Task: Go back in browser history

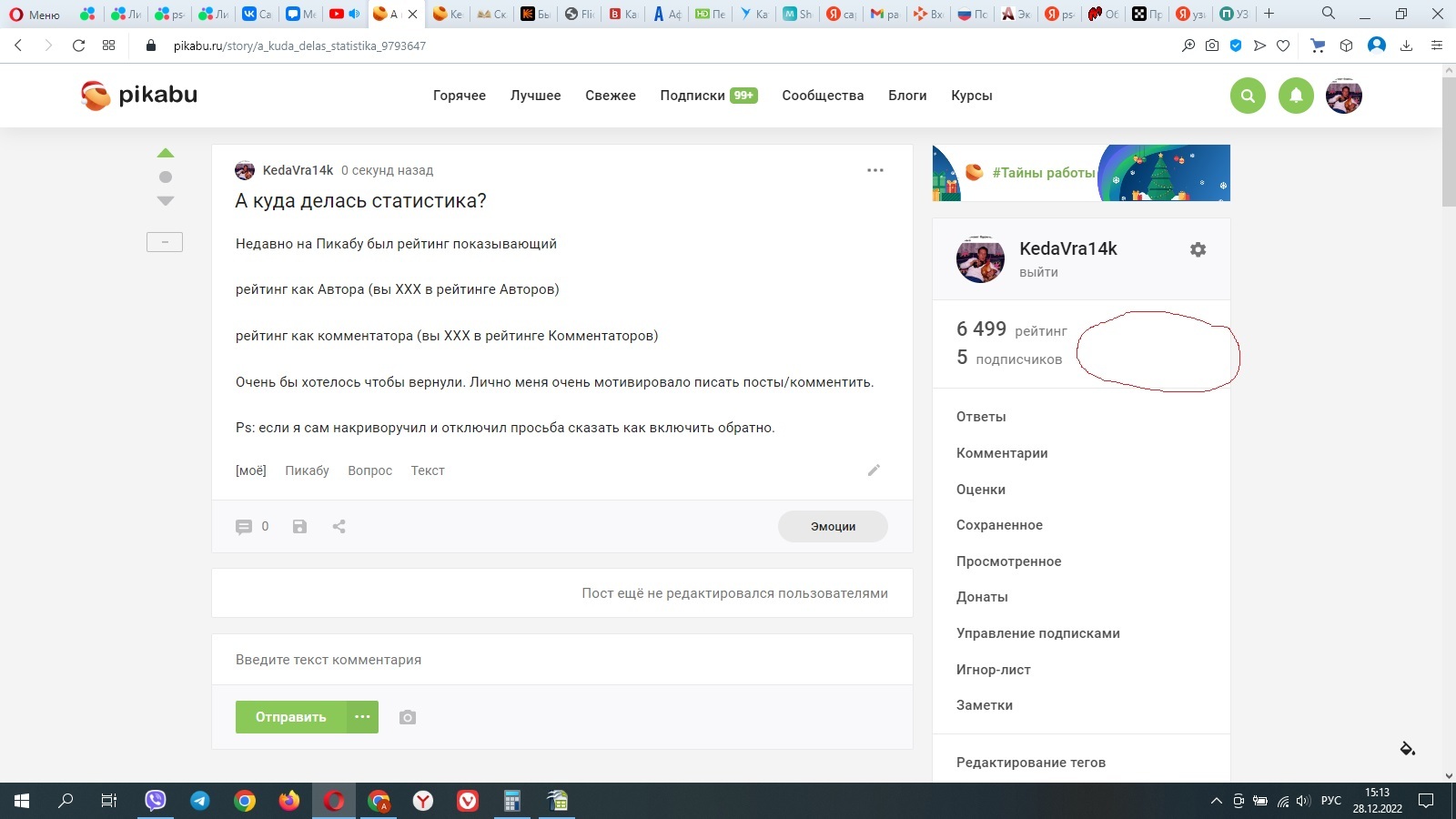Action: coord(18,45)
